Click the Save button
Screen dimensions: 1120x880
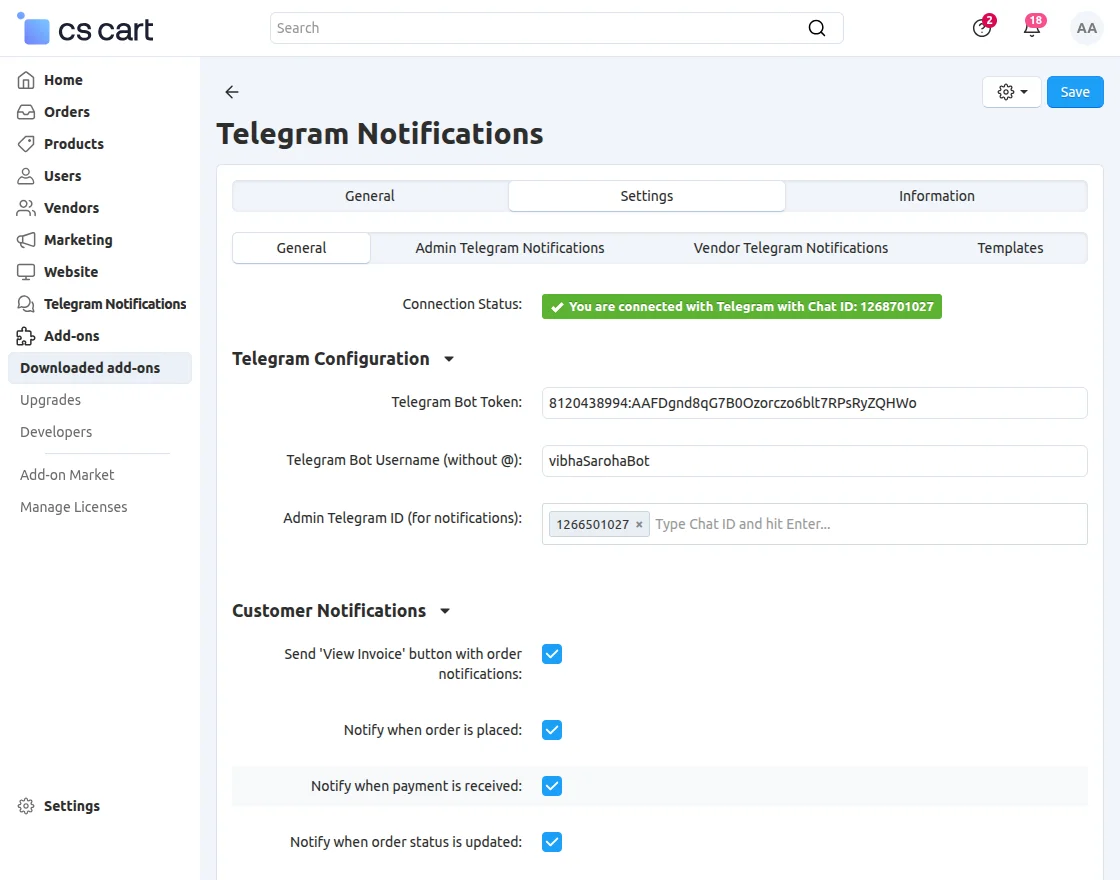coord(1075,92)
